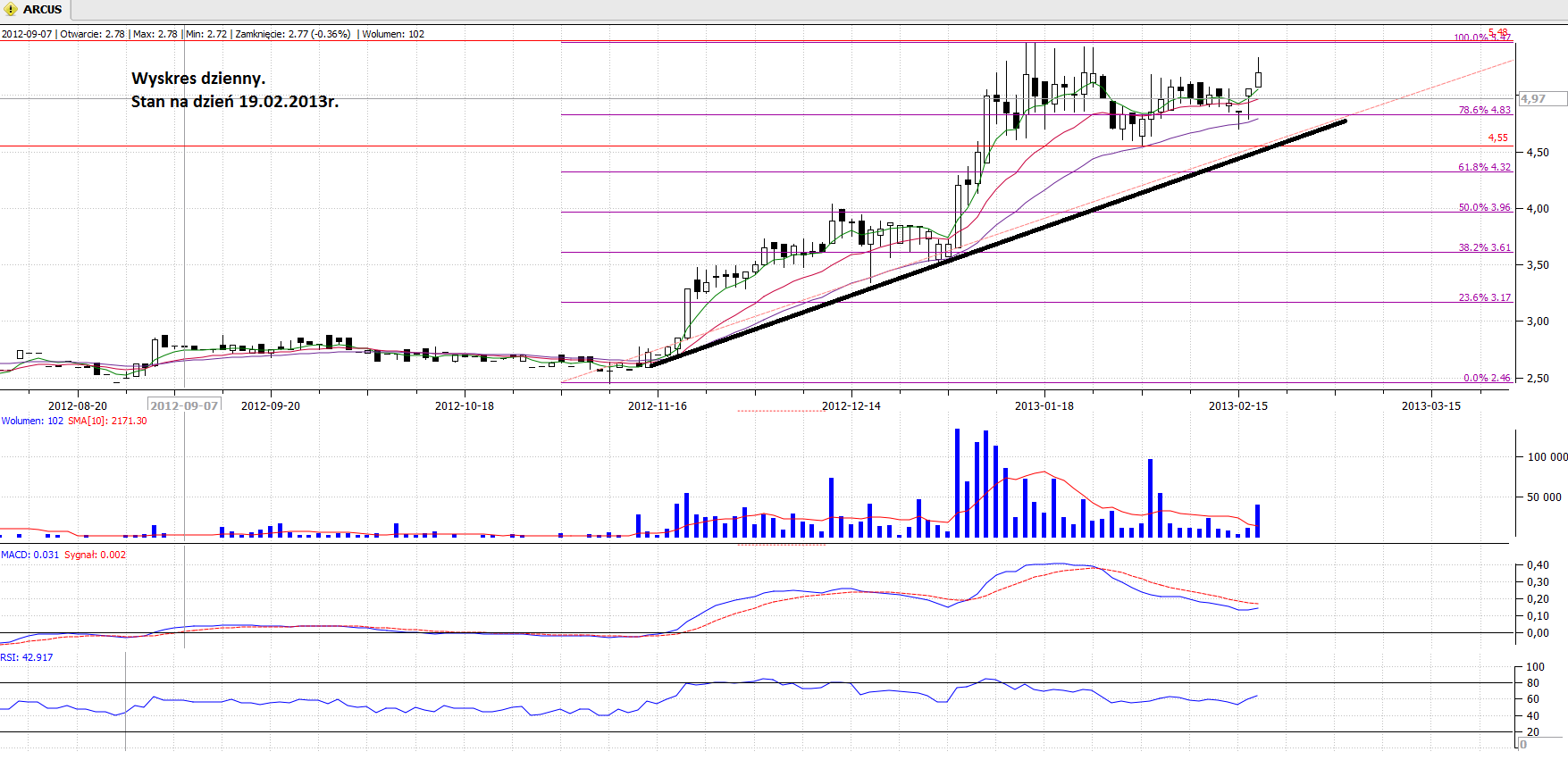This screenshot has width=1568, height=760.
Task: Click the Stan na dzień 19.02.2013r. annotation
Action: 235,102
